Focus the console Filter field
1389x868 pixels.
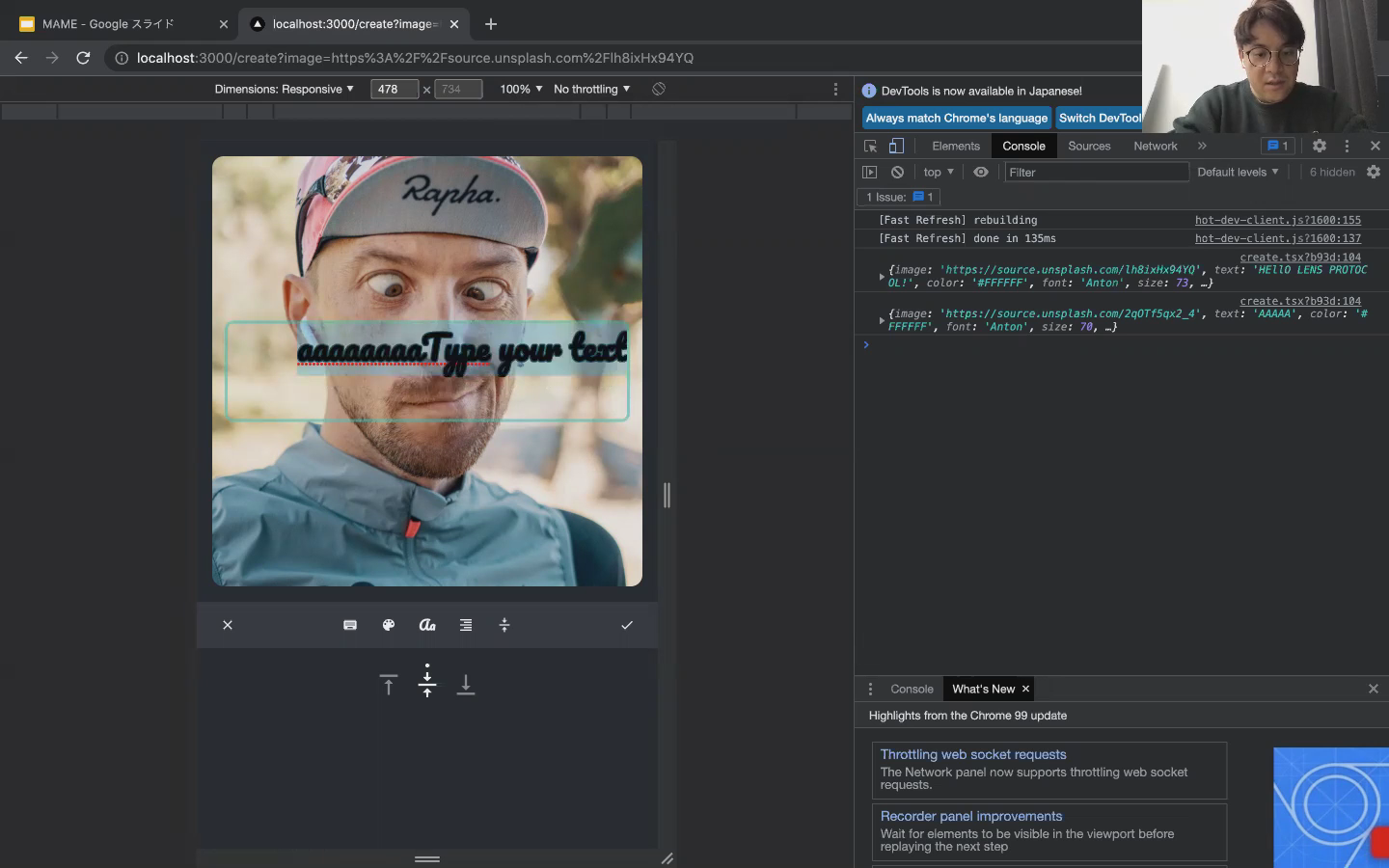tap(1097, 172)
